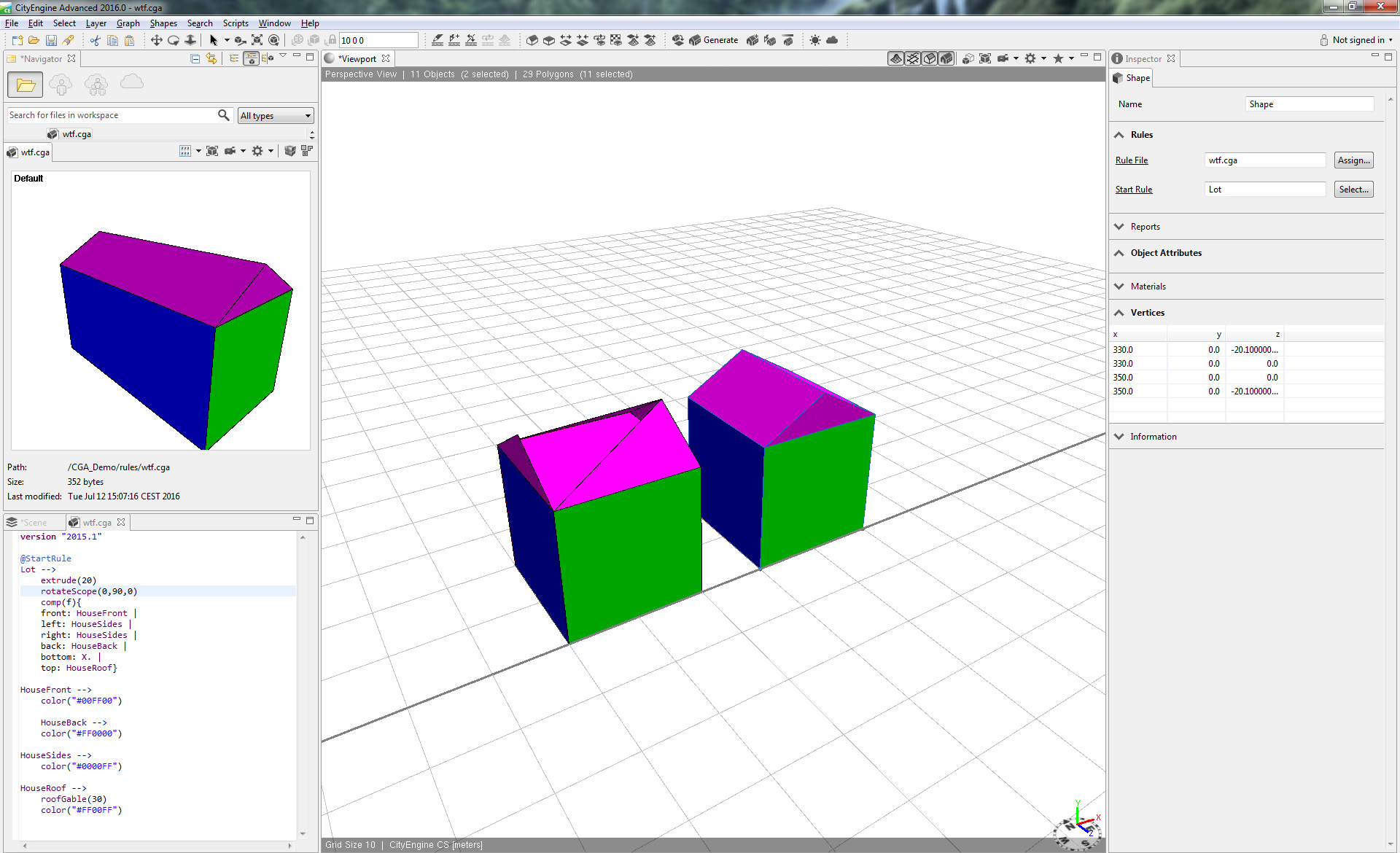The width and height of the screenshot is (1400, 853).
Task: Click the cloud panorama icon
Action: (832, 40)
